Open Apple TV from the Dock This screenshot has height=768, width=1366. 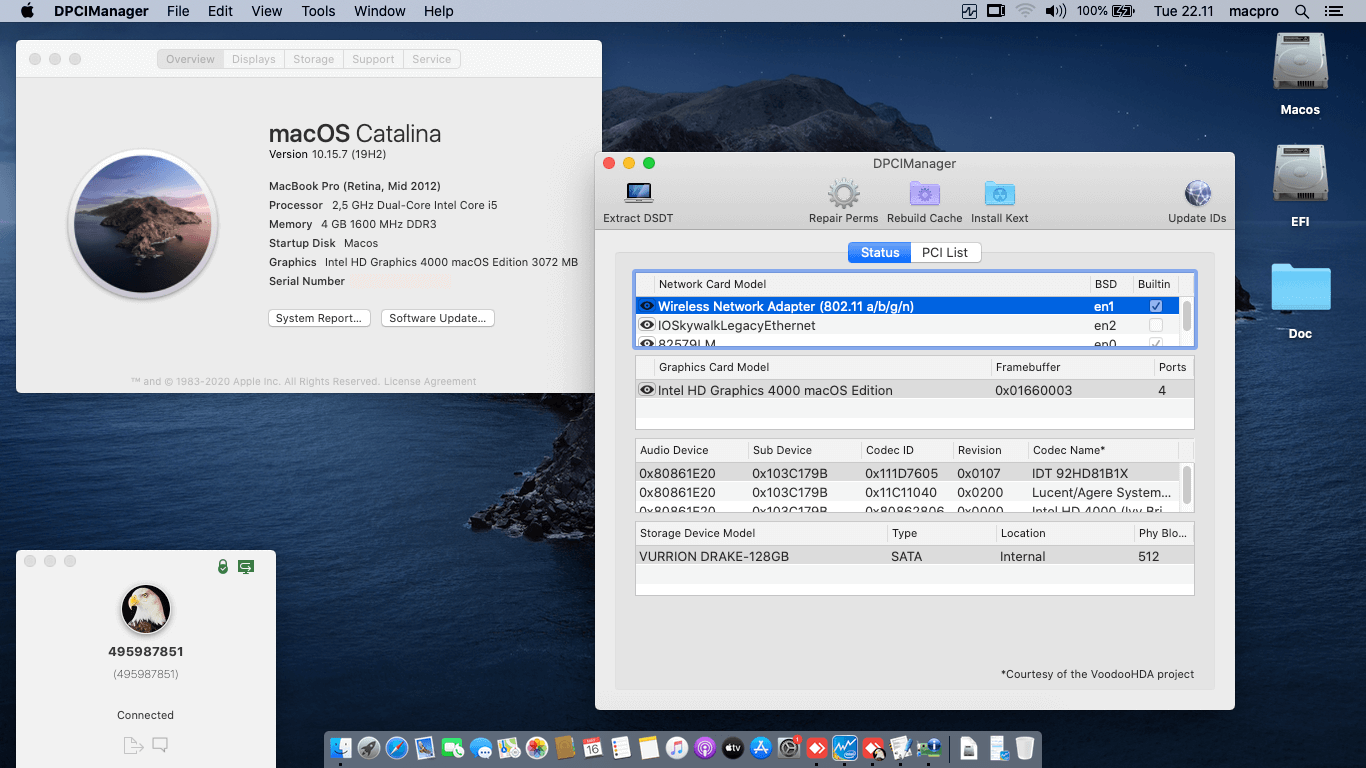(733, 747)
